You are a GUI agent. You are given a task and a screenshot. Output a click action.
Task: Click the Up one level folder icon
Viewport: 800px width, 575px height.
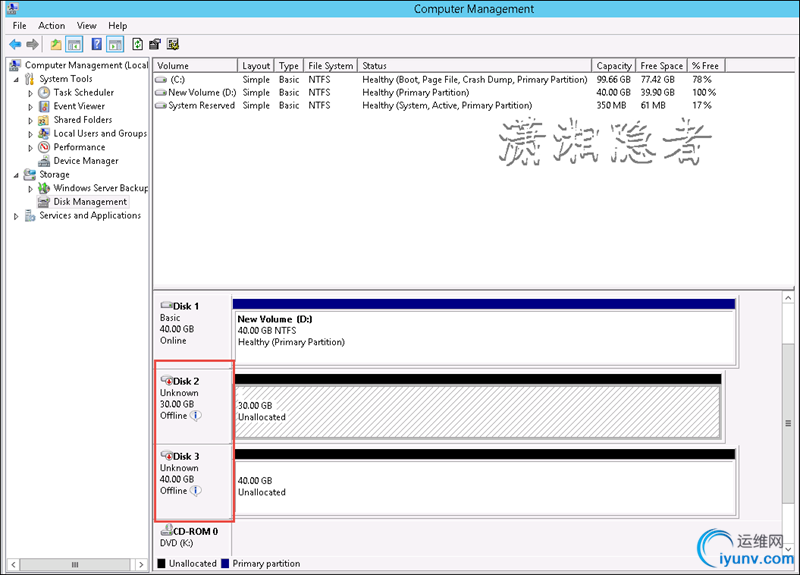[56, 44]
